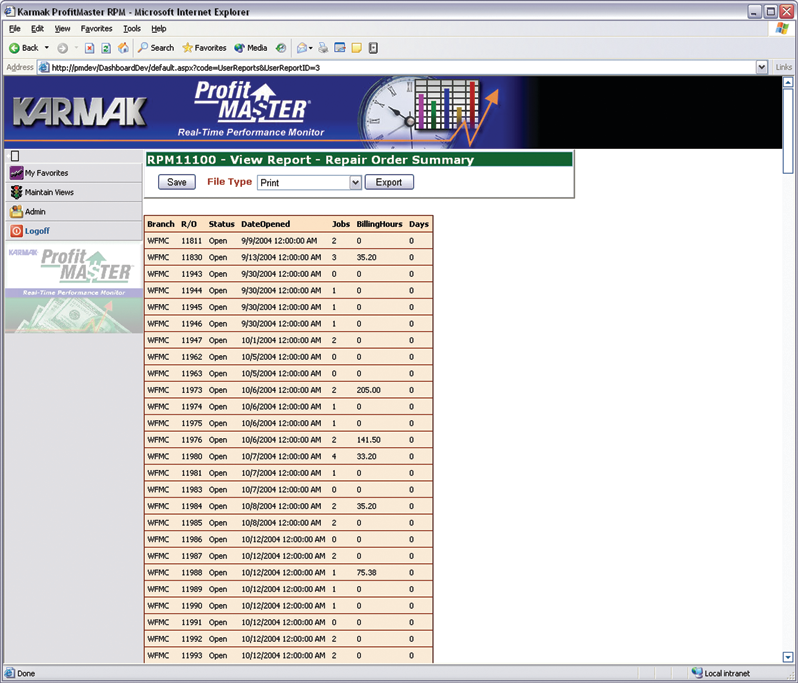The height and width of the screenshot is (683, 798).
Task: Click the vertical scrollbar thumb
Action: coord(788,131)
